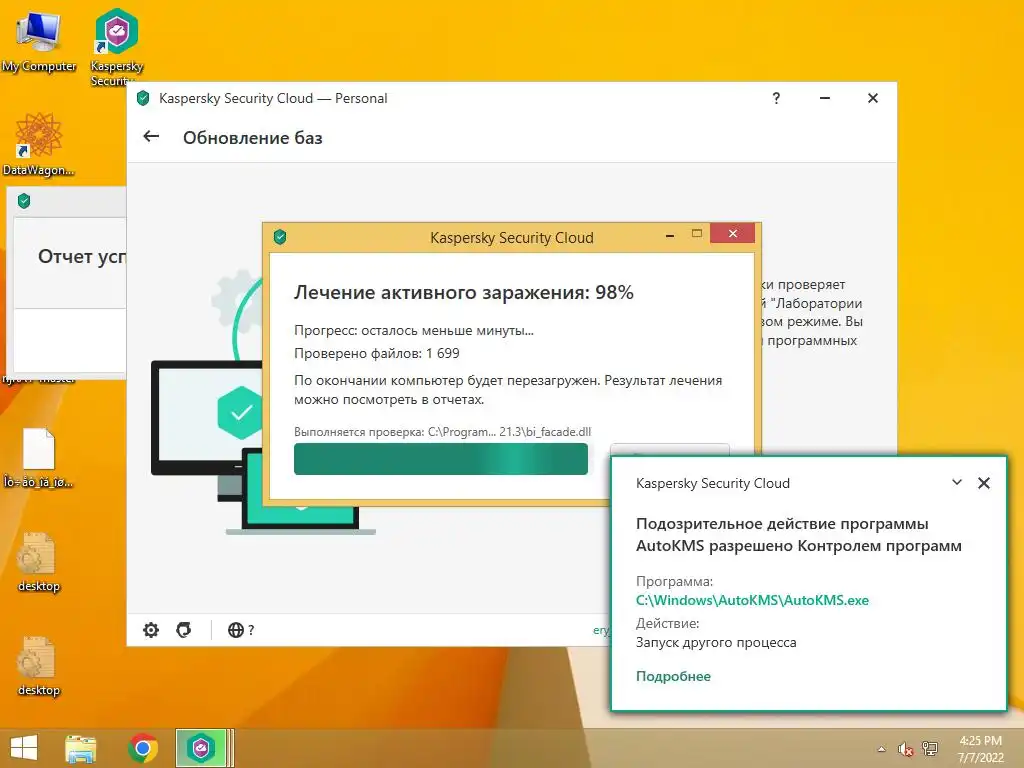The height and width of the screenshot is (768, 1024).
Task: Open network status tray icon
Action: pyautogui.click(x=929, y=749)
